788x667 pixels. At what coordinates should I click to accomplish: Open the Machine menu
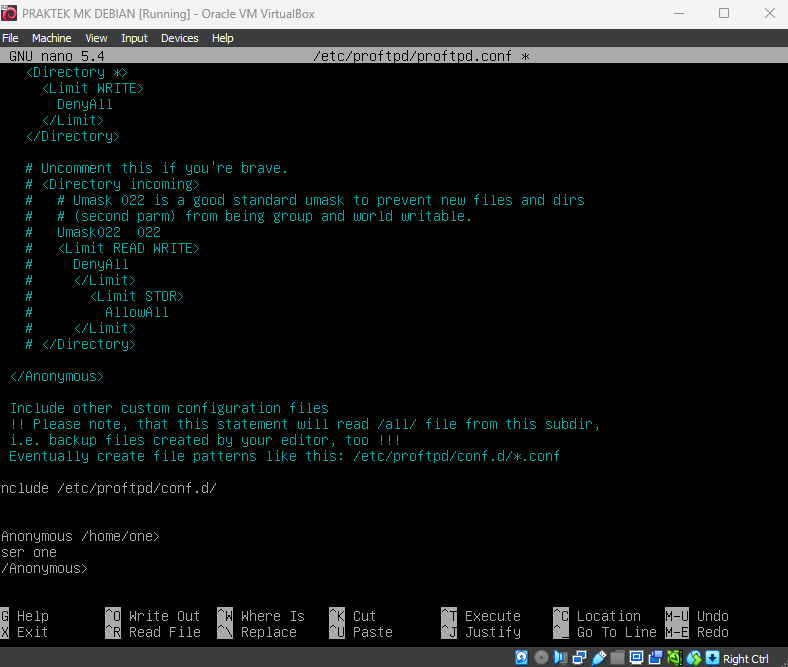[x=51, y=38]
